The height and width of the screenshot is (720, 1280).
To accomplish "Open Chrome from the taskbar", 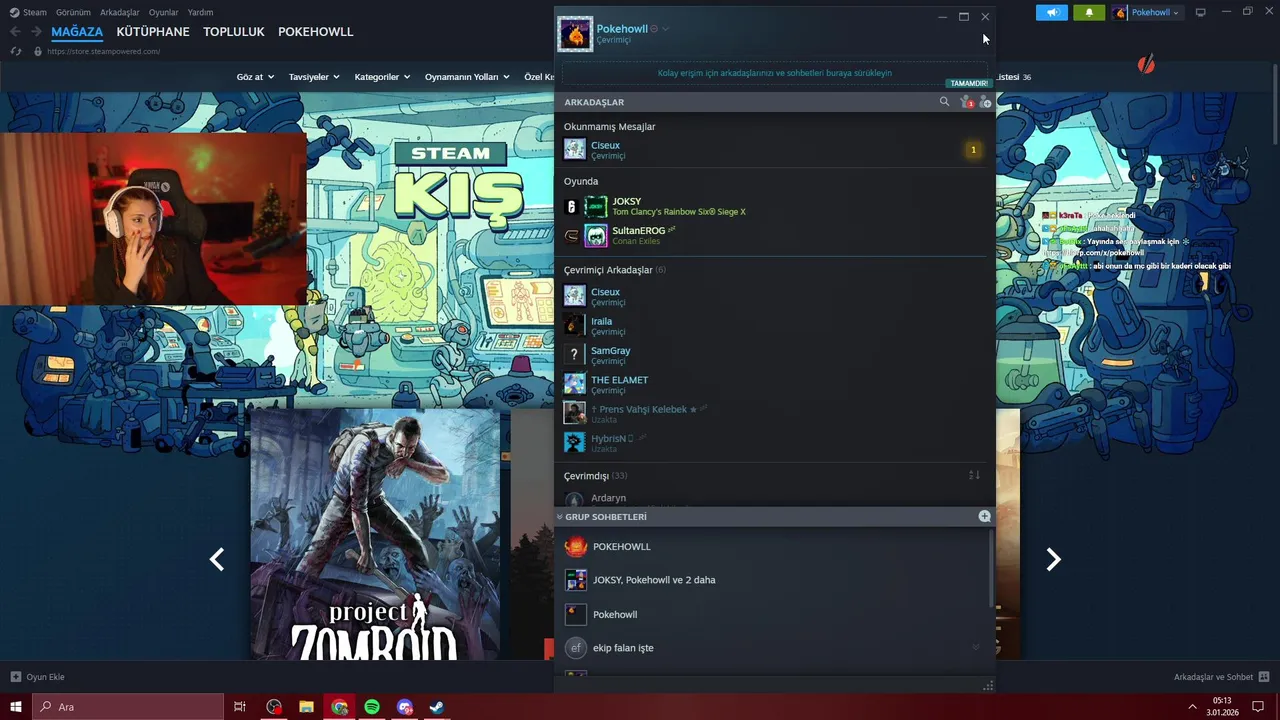I will [x=340, y=707].
